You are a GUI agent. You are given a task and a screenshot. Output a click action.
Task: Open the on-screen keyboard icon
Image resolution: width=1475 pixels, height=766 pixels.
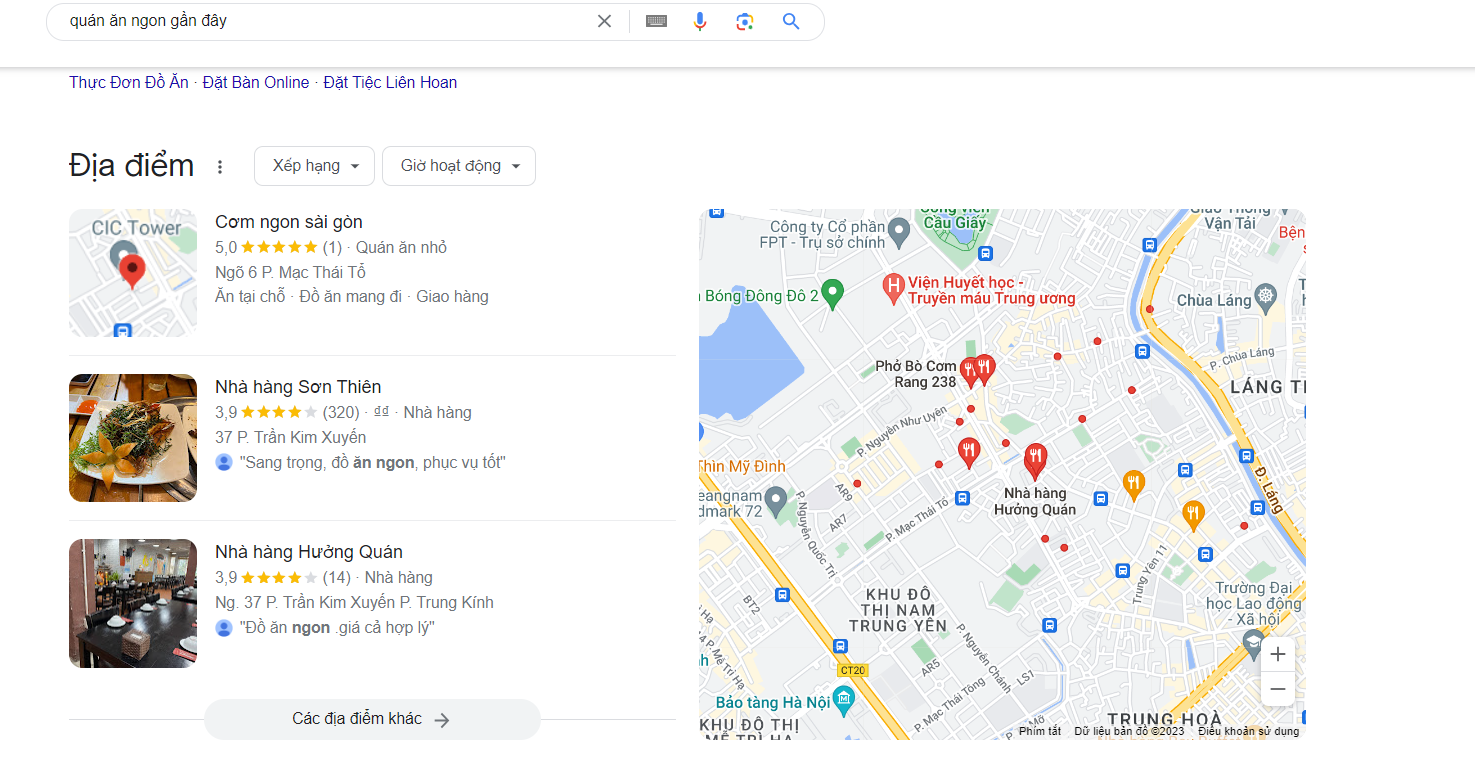tap(656, 21)
